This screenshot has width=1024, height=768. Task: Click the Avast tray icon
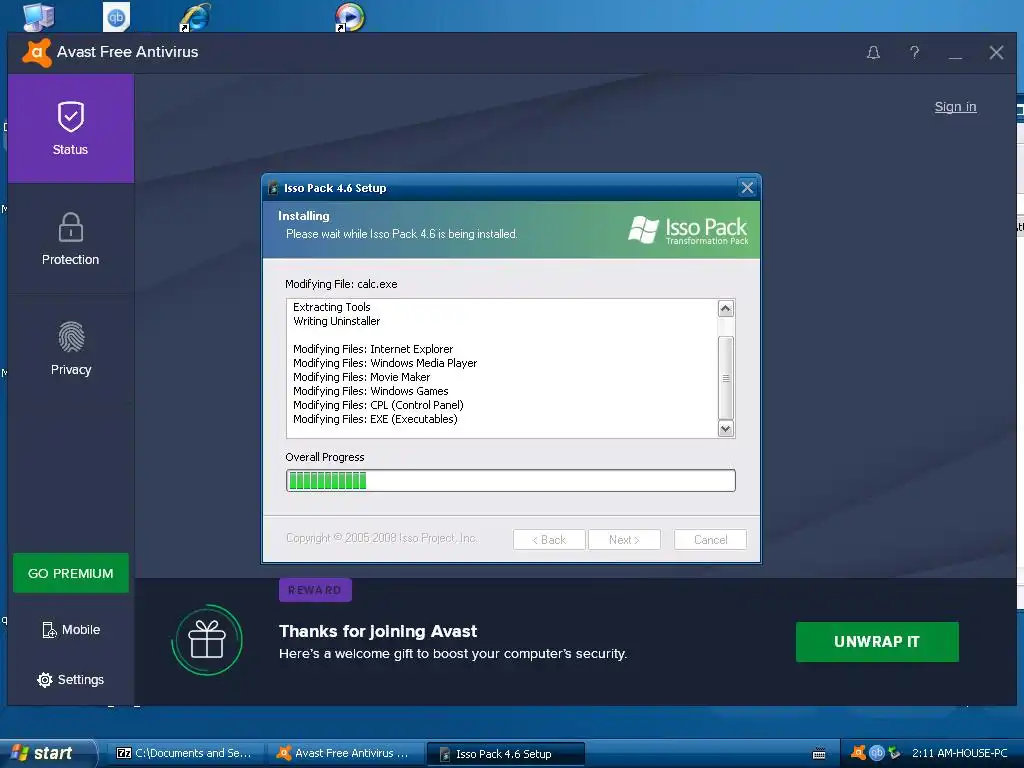[x=859, y=753]
